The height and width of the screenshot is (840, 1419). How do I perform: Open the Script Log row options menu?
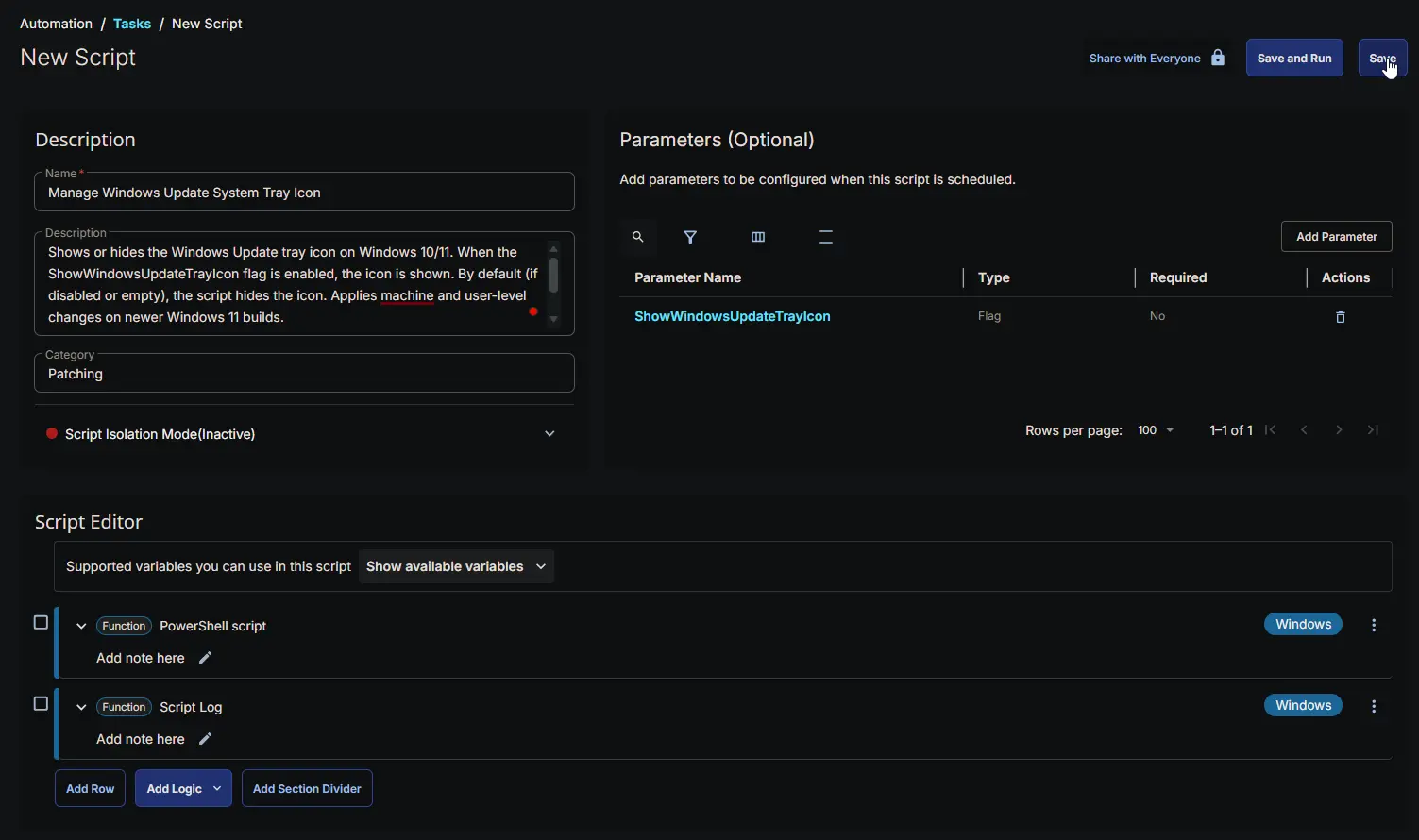point(1374,706)
